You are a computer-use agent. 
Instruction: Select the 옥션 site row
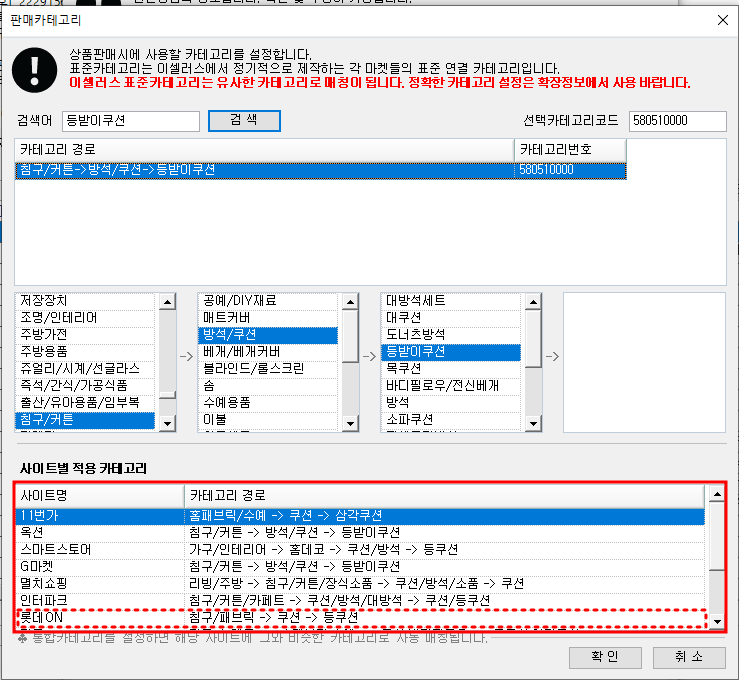pos(360,533)
